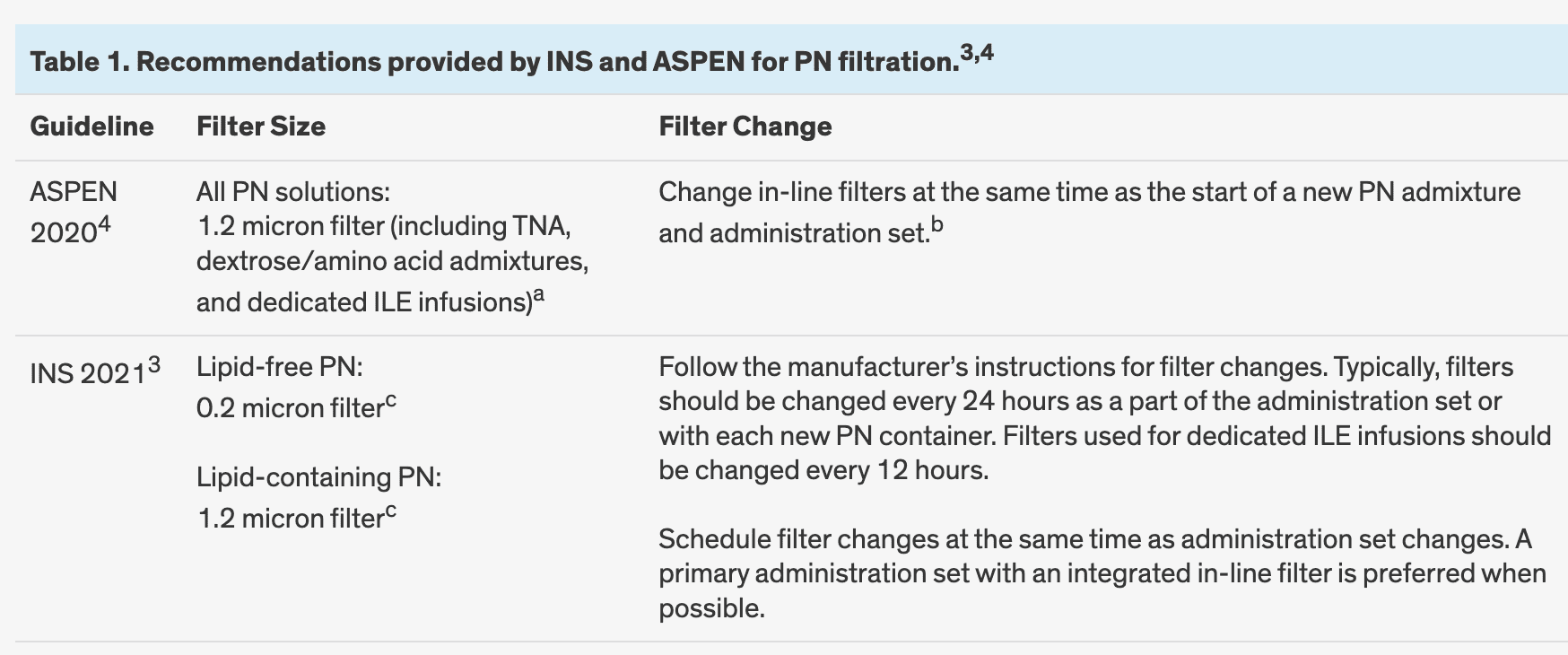Open footnote 3 beside INS 2021
This screenshot has width=1568, height=655.
(x=154, y=363)
